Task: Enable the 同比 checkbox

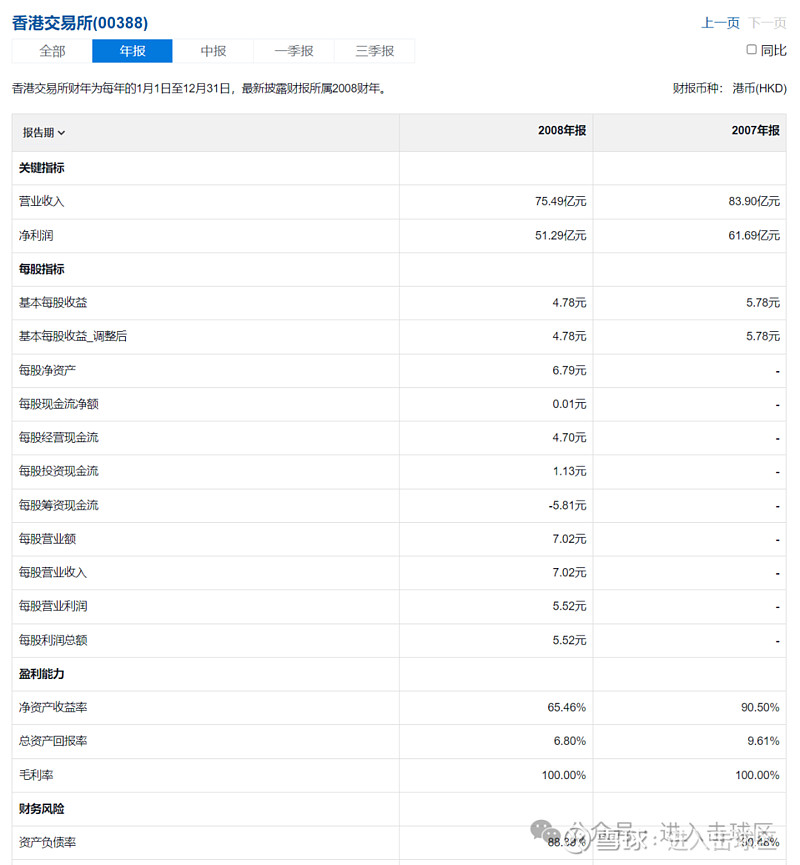Action: 751,50
